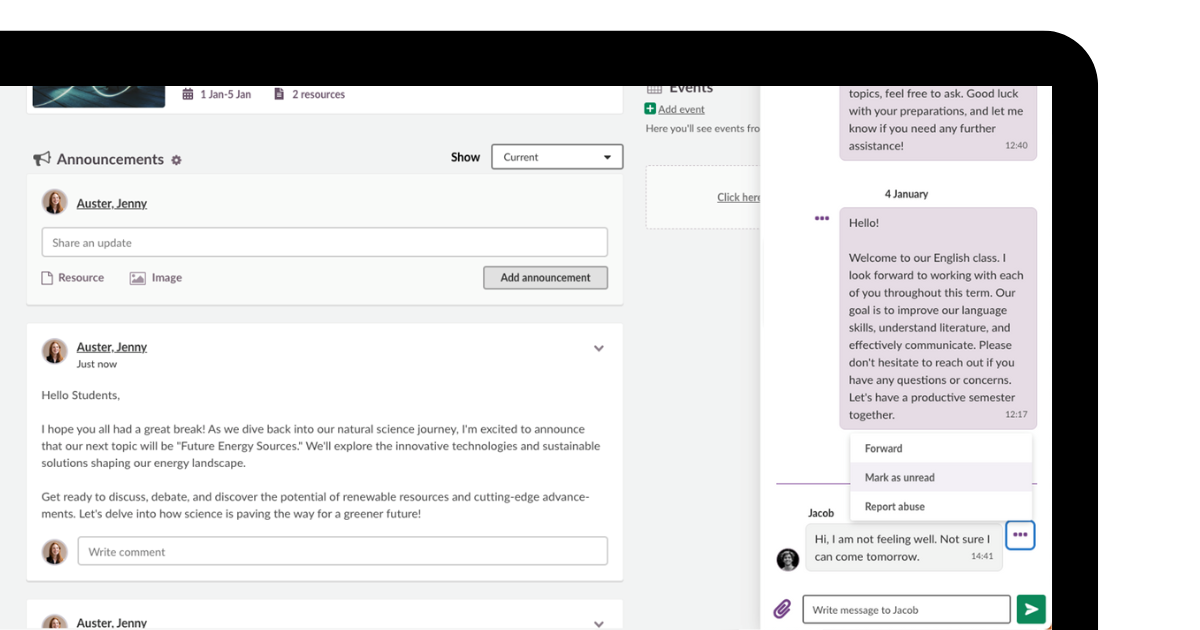
Task: Click Jacob's profile avatar in chat
Action: point(788,559)
